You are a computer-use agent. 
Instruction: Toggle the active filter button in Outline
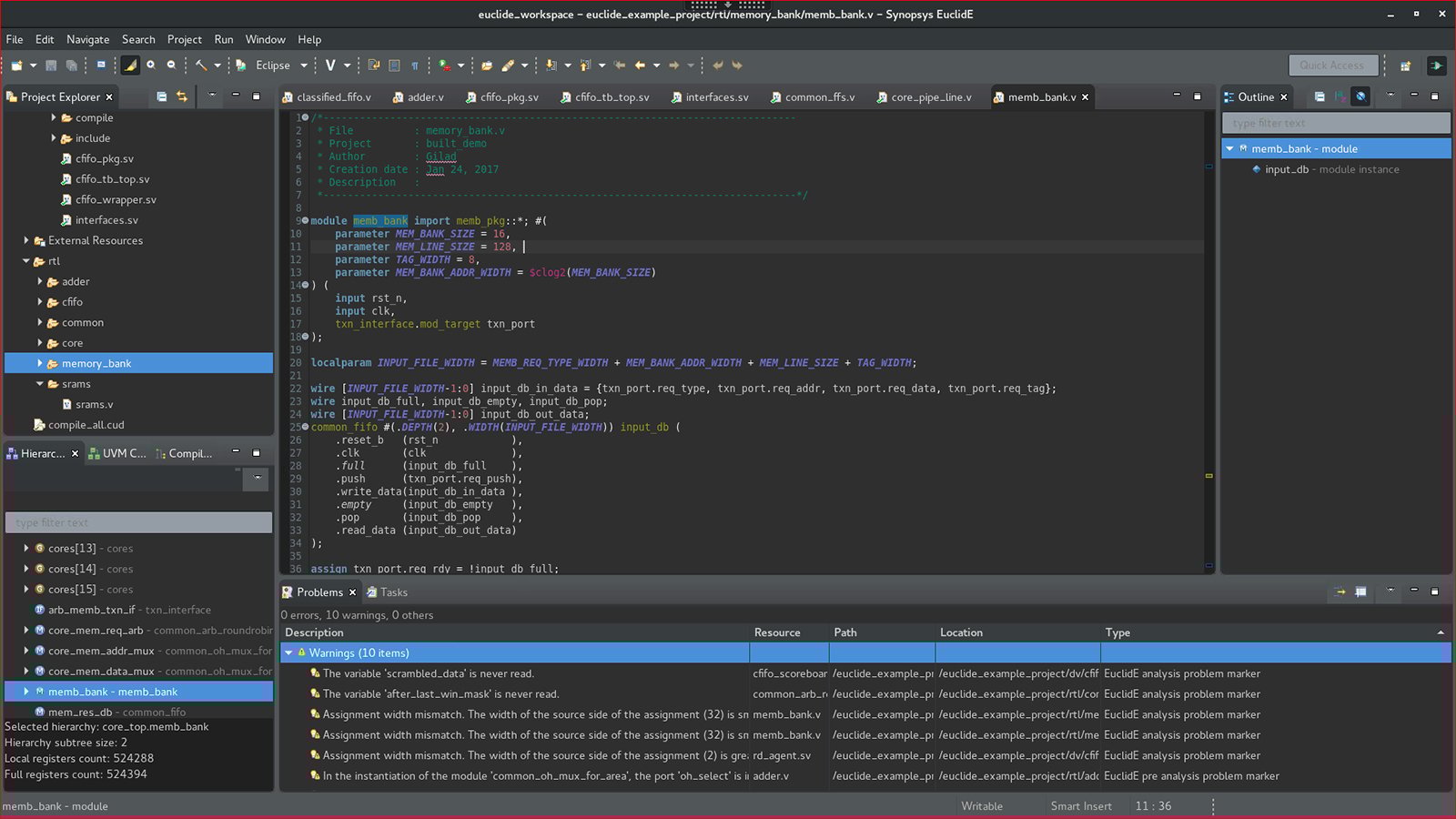[1360, 96]
